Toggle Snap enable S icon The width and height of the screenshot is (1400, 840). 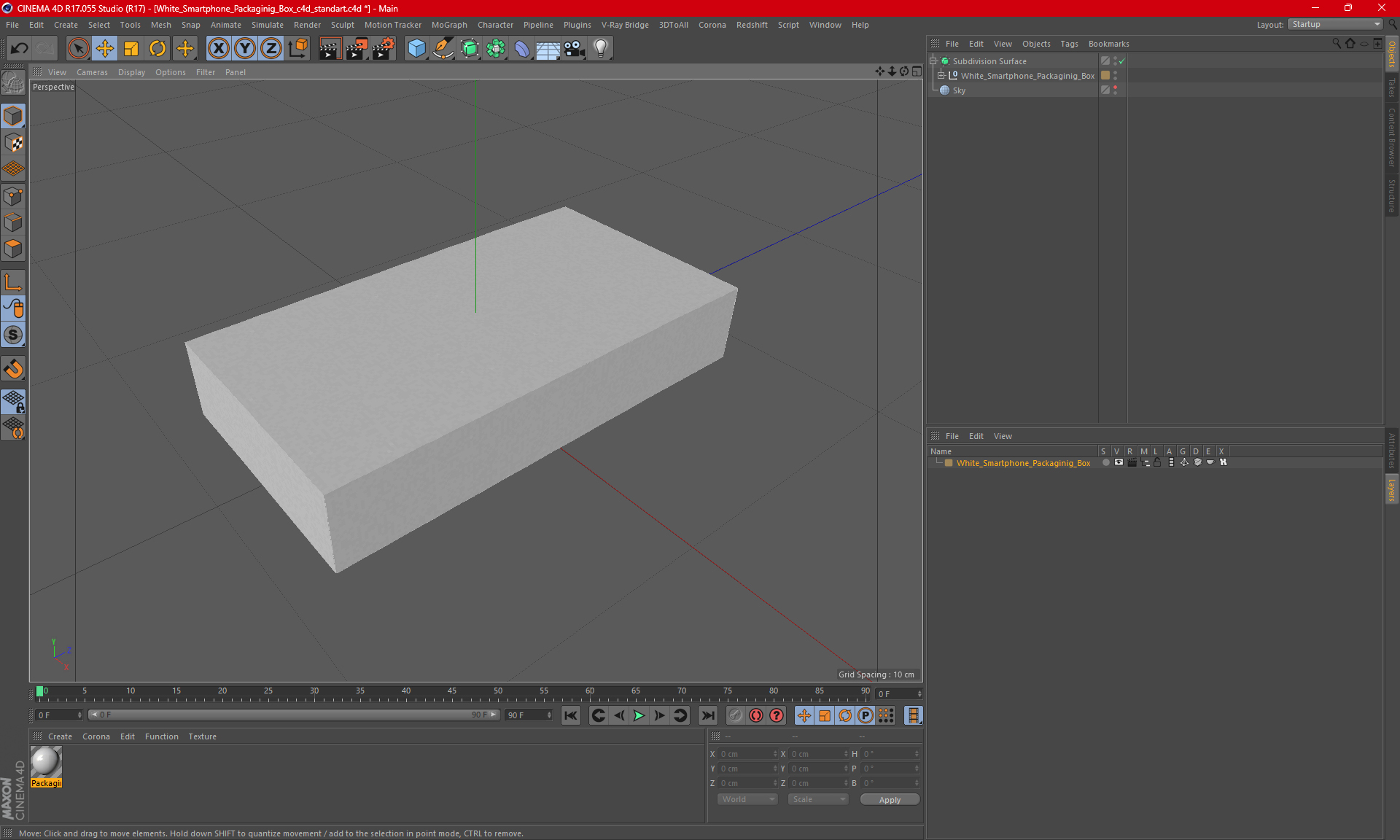click(13, 335)
